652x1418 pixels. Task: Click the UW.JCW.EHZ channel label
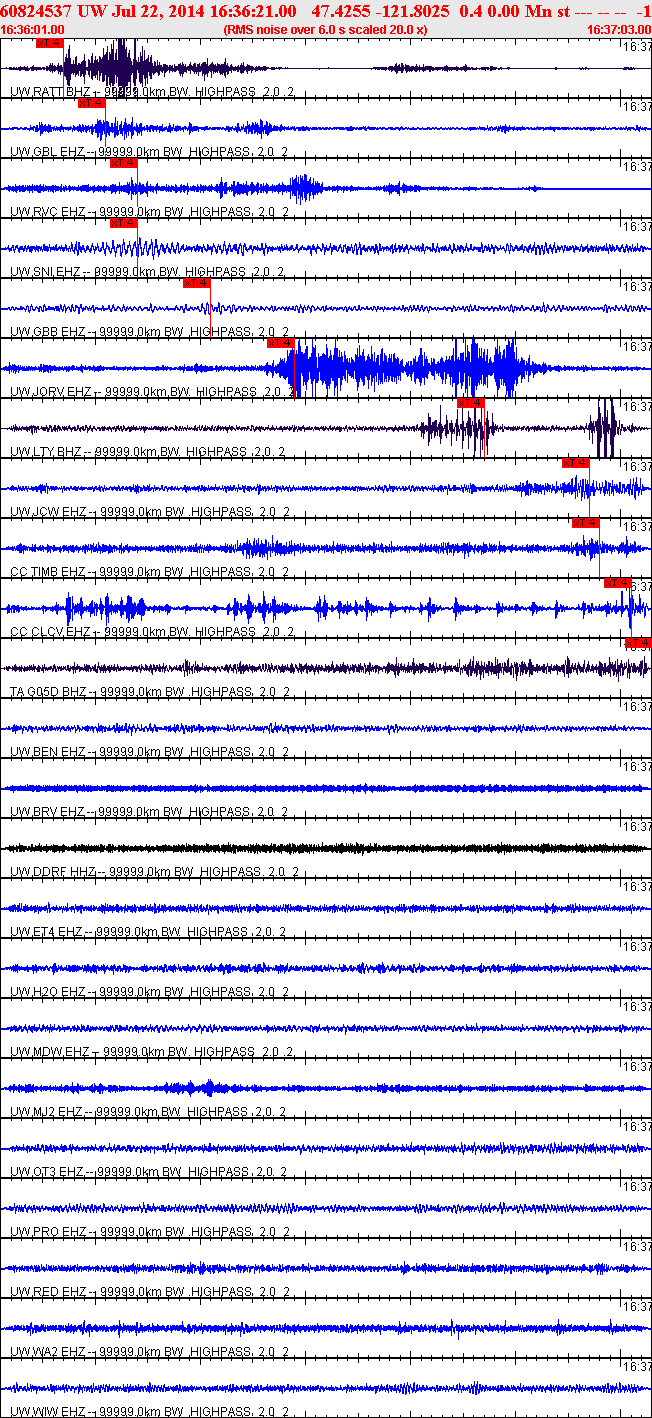click(150, 512)
